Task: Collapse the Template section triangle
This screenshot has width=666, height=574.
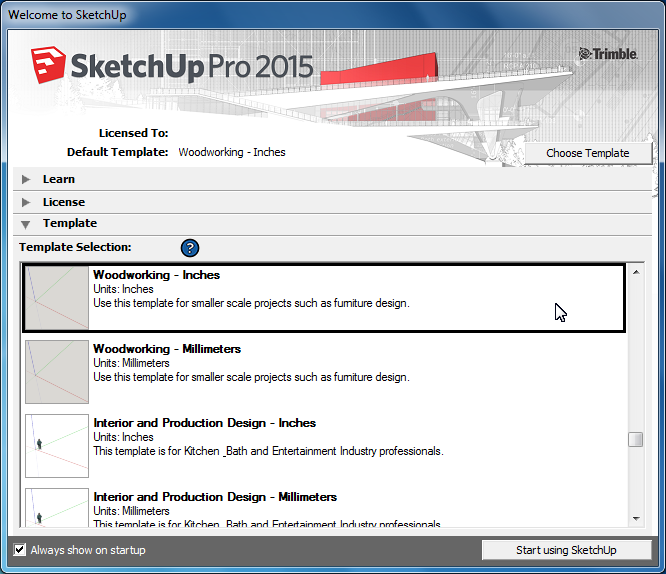Action: (25, 224)
